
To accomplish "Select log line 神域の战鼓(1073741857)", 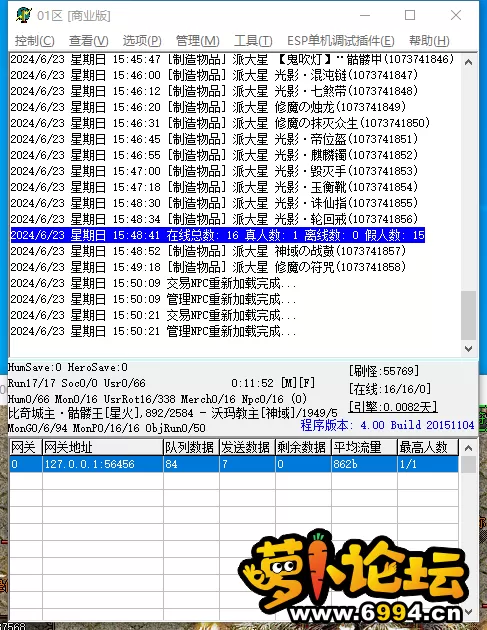I will [x=208, y=251].
